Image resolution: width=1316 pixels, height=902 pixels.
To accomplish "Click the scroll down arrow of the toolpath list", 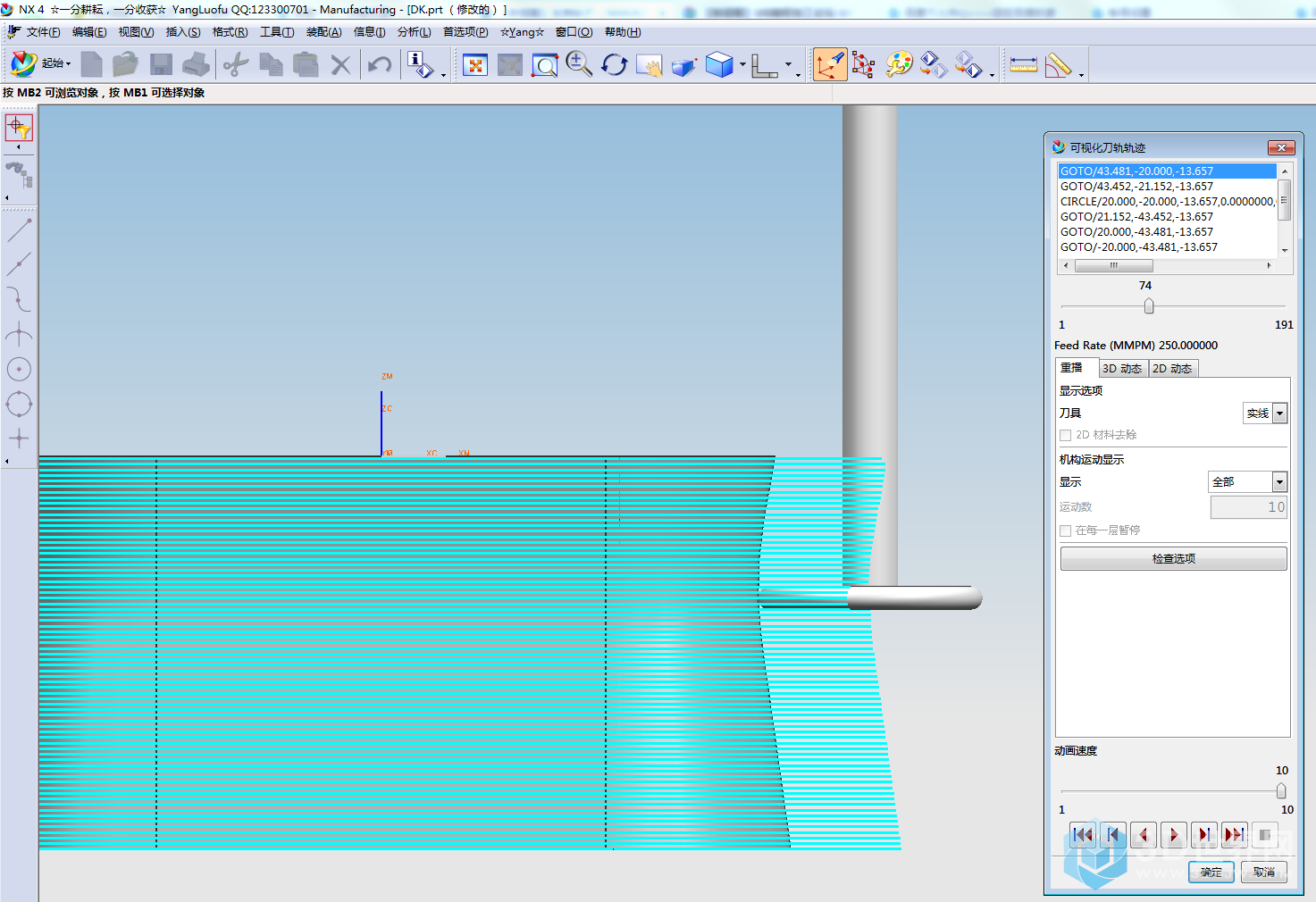I will coord(1285,250).
